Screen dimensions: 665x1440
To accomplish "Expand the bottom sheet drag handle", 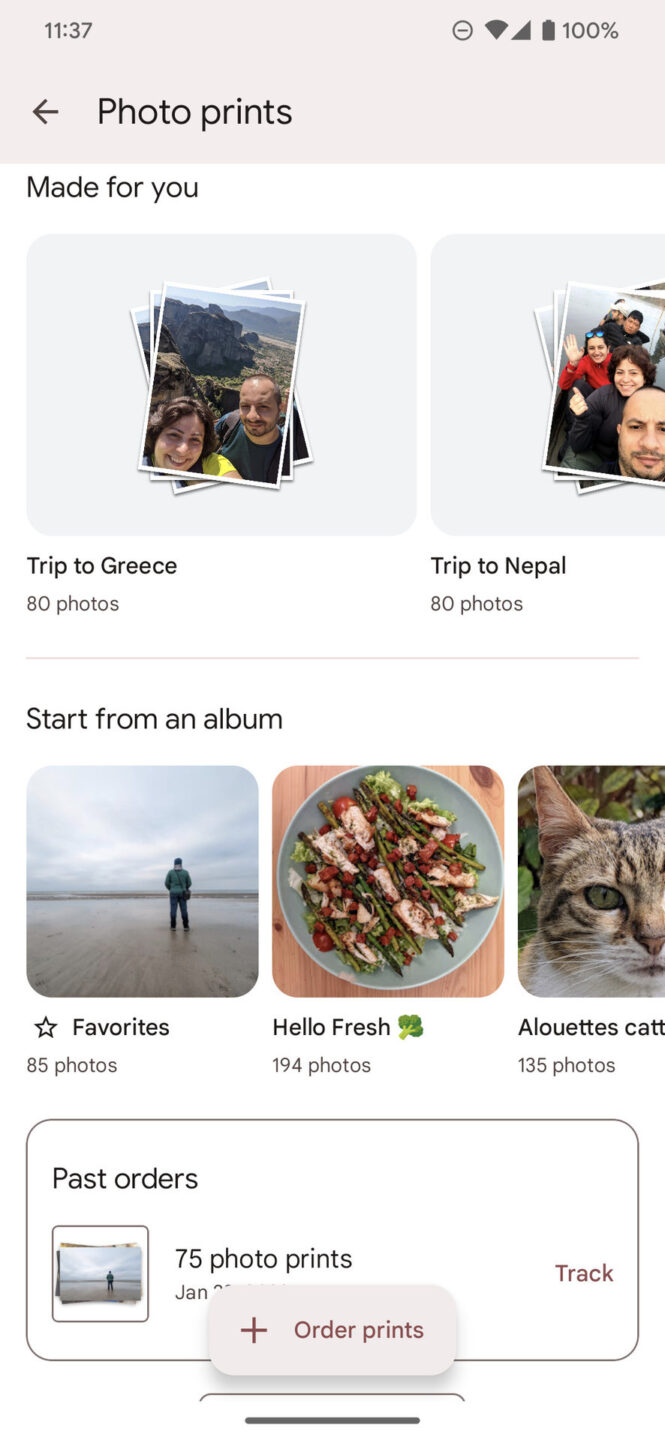I will click(332, 1418).
